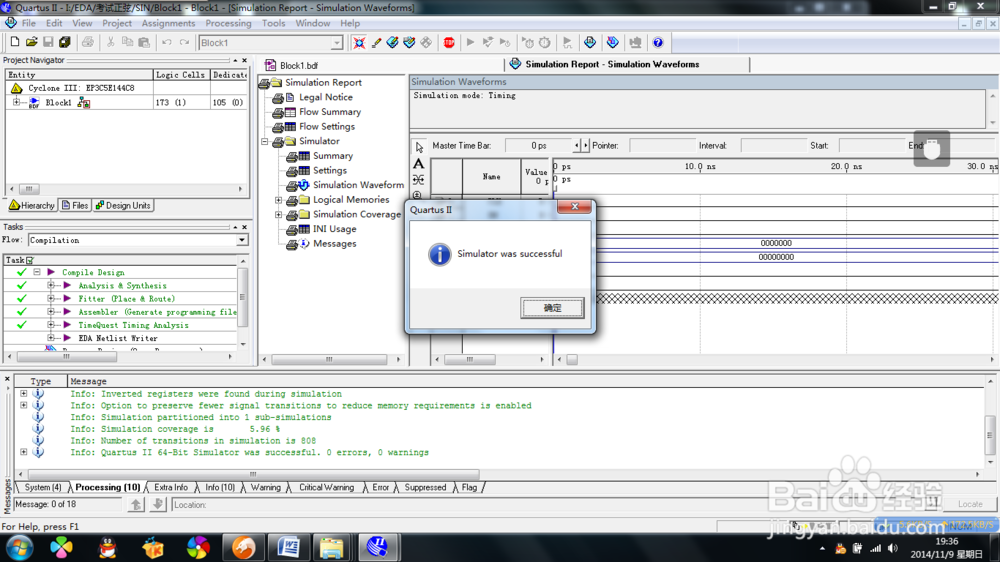Switch to the Design Units tab

(x=123, y=205)
